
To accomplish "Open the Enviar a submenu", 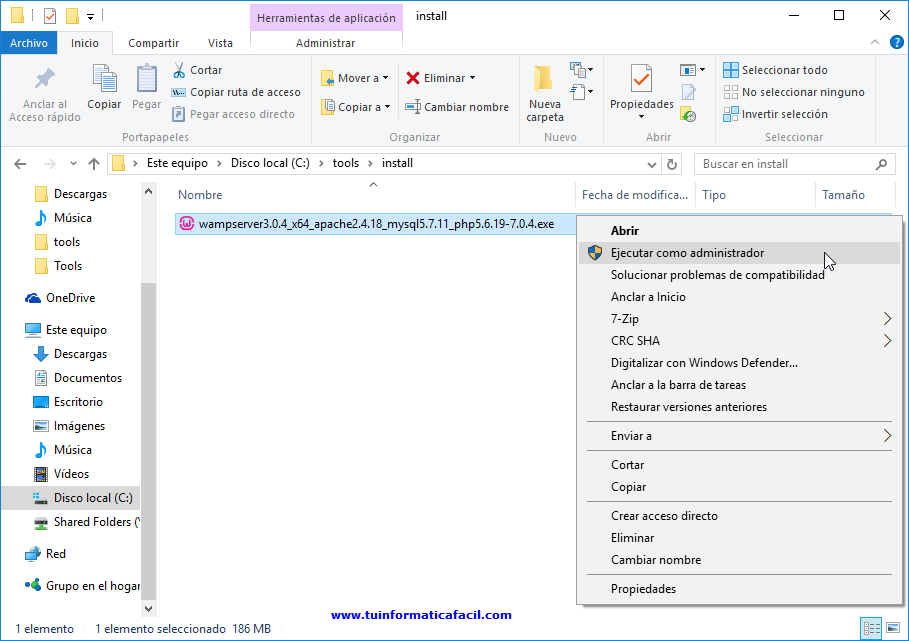I will pos(739,436).
